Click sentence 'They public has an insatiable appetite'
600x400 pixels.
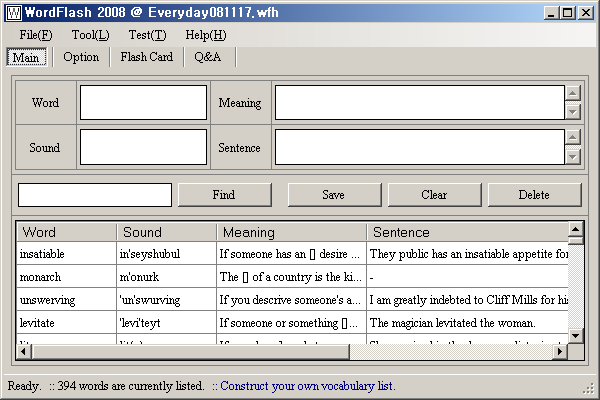click(468, 254)
